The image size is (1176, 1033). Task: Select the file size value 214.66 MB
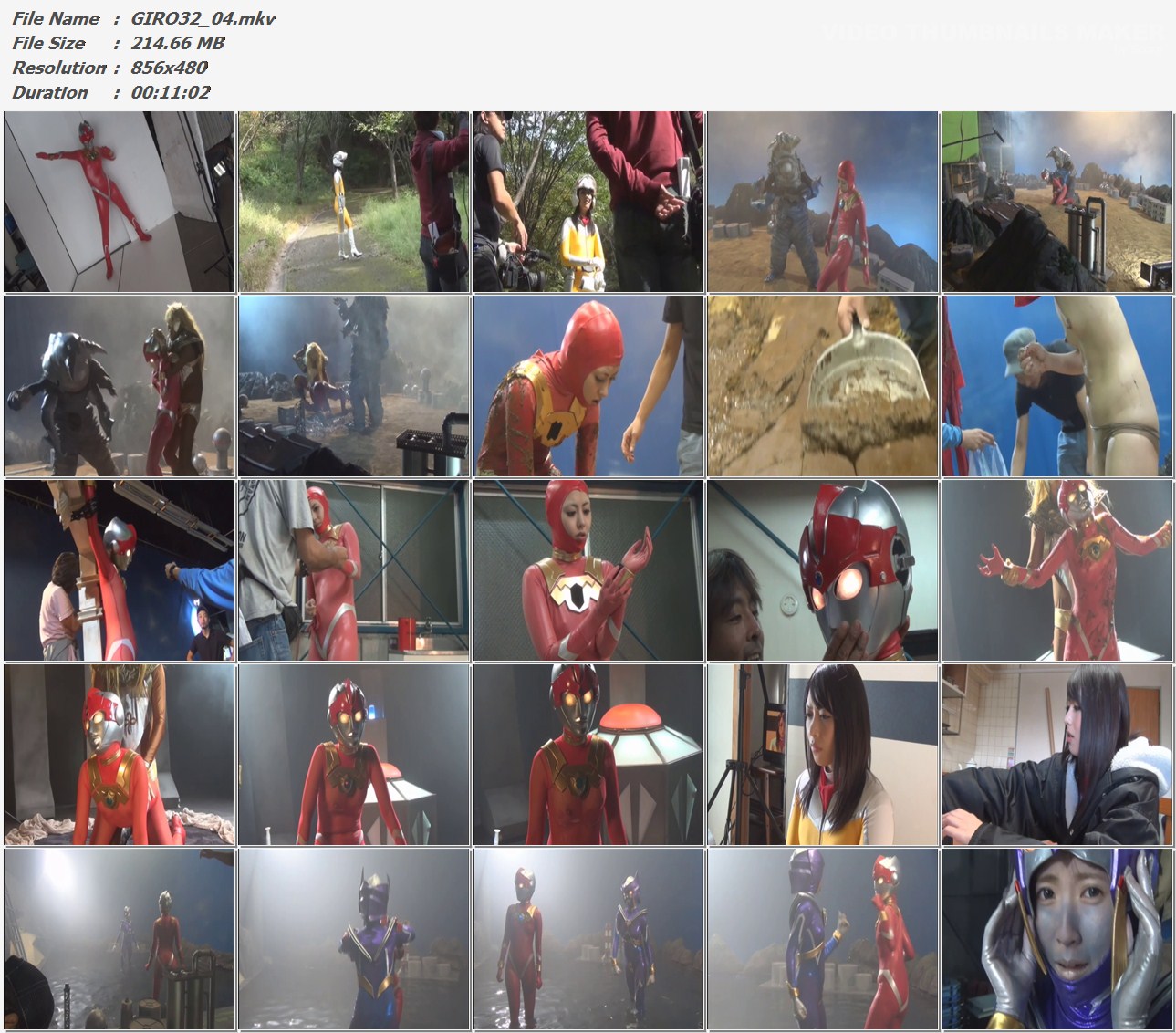click(x=178, y=43)
